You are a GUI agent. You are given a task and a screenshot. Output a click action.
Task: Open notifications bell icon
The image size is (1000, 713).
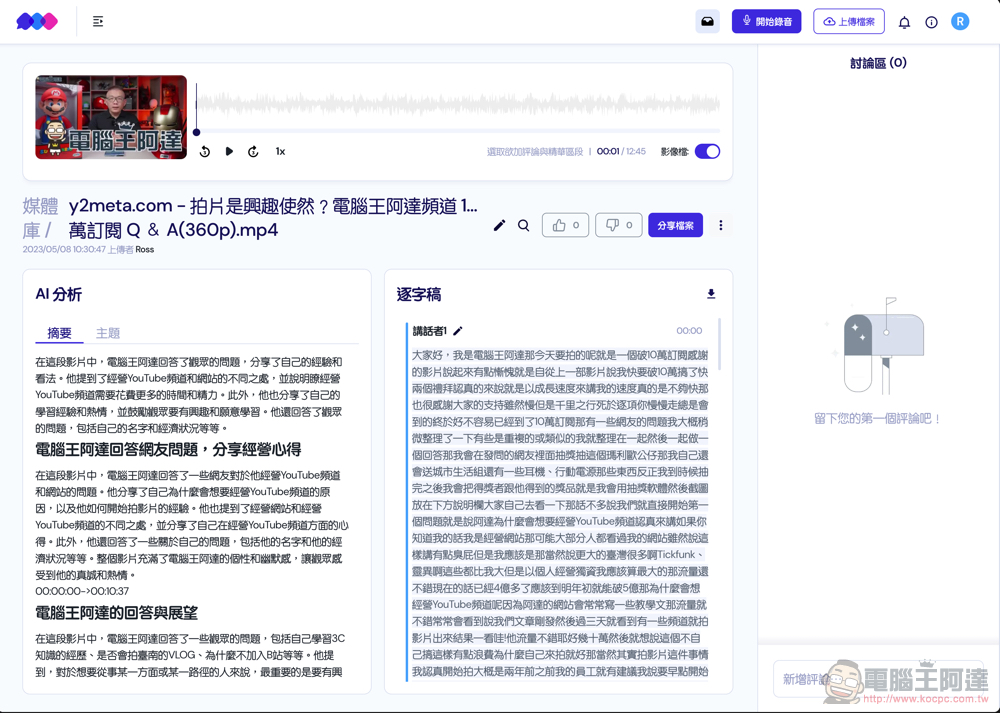(904, 22)
